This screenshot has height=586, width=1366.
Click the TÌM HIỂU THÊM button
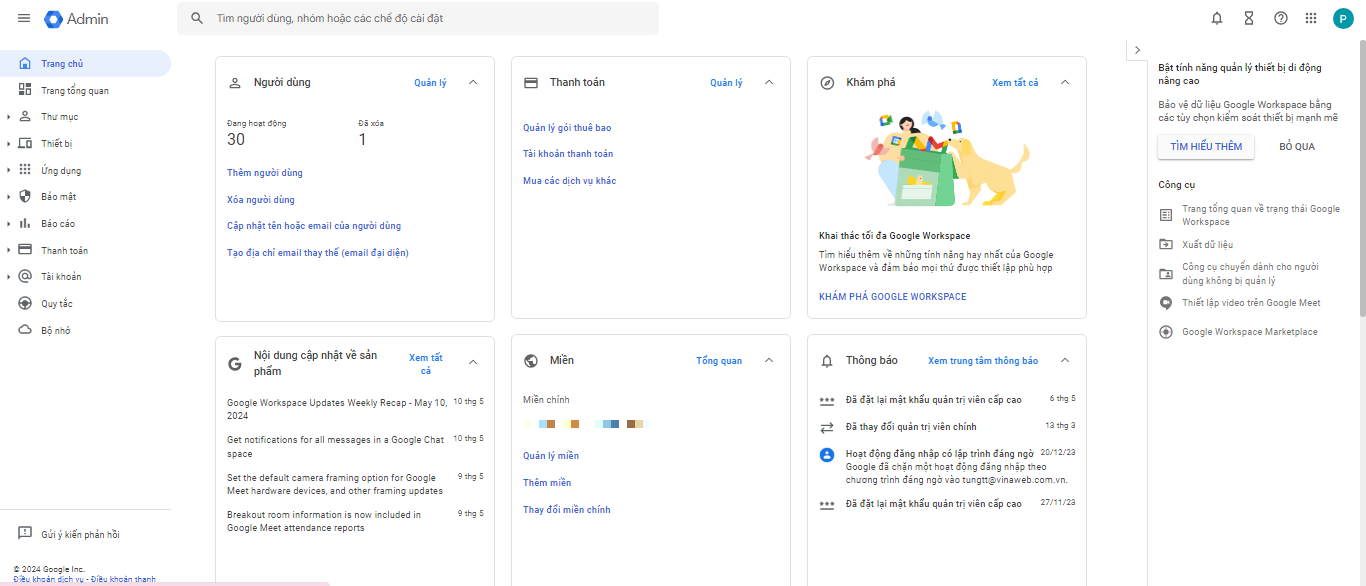[x=1206, y=147]
